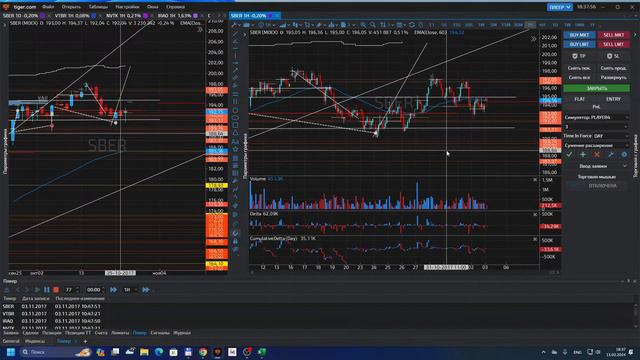The width and height of the screenshot is (640, 360).
Task: Expand the double-chevron panel on SBER 1H chart
Action: 533,39
